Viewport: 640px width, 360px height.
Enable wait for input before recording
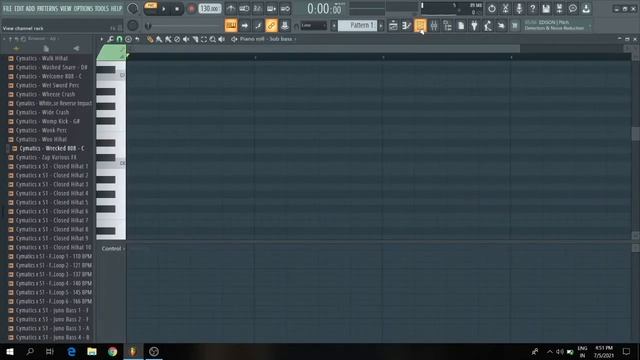coord(244,9)
